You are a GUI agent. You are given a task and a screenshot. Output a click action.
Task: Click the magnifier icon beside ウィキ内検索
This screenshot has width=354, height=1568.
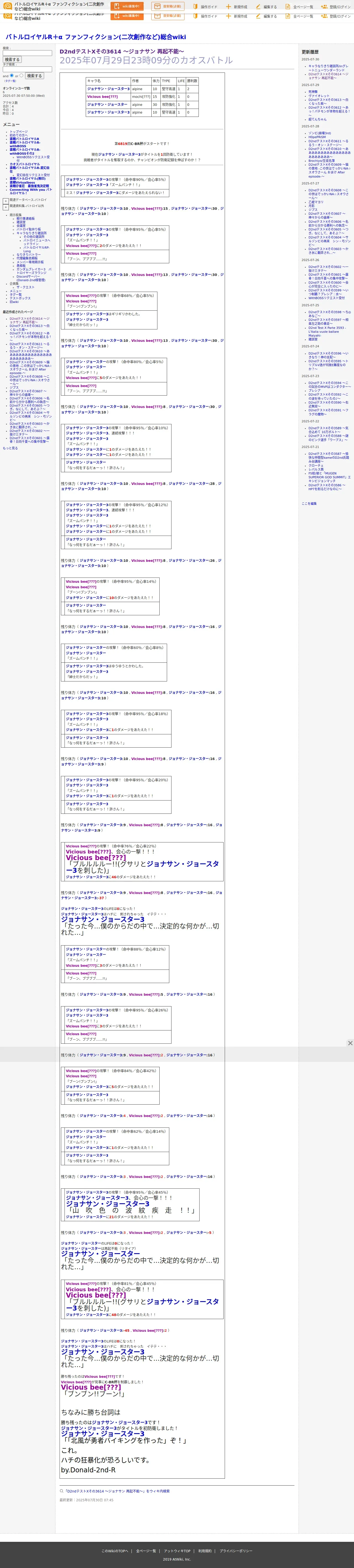point(61,1491)
